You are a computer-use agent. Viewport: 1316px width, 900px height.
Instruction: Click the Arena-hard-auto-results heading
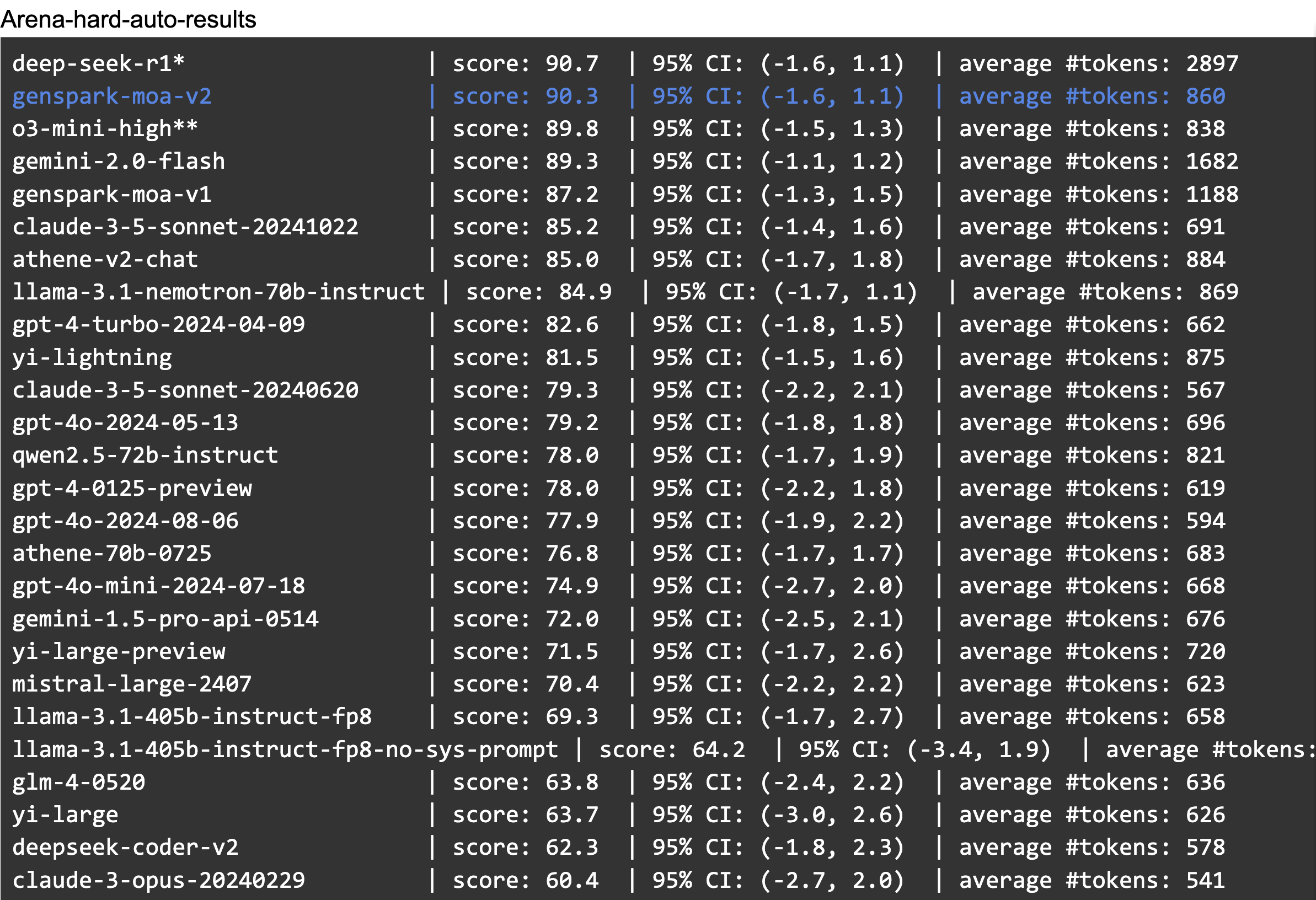[129, 19]
